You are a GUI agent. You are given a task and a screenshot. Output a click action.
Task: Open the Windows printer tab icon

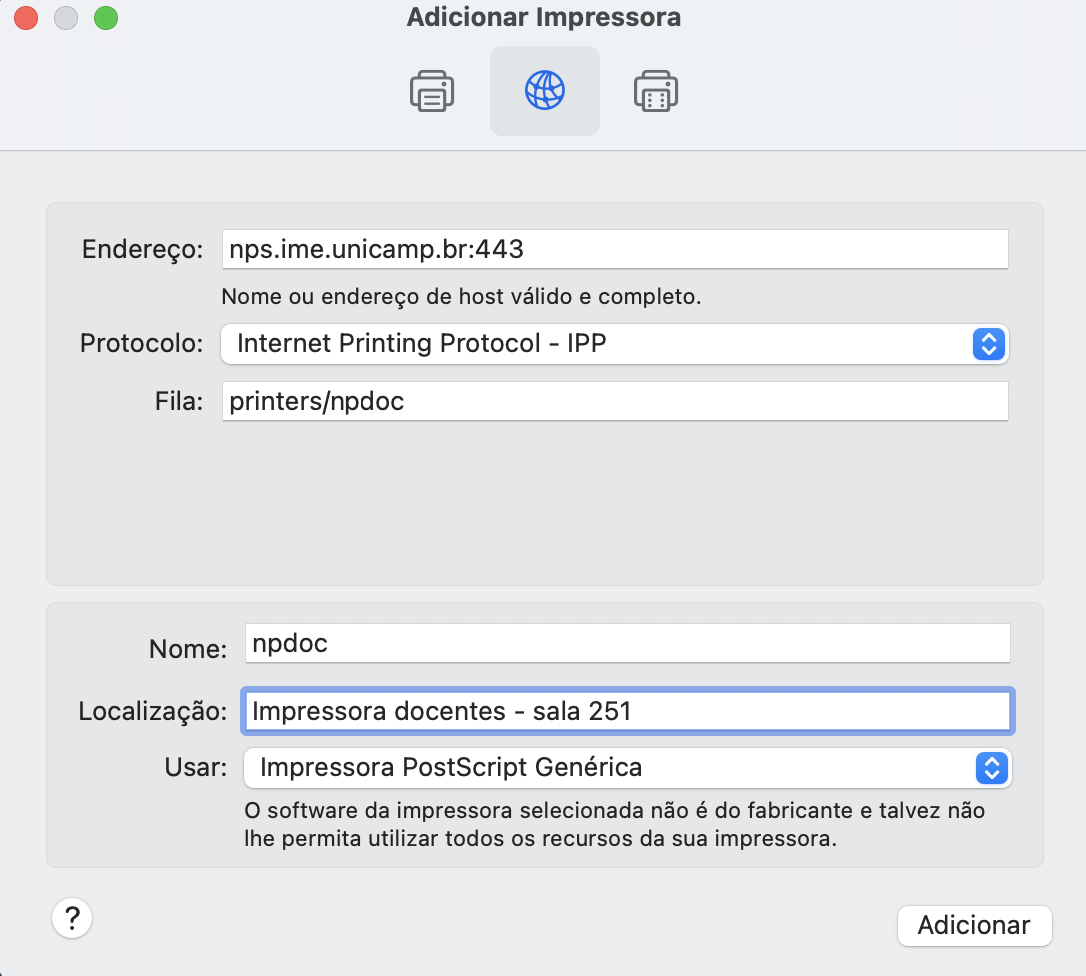656,91
